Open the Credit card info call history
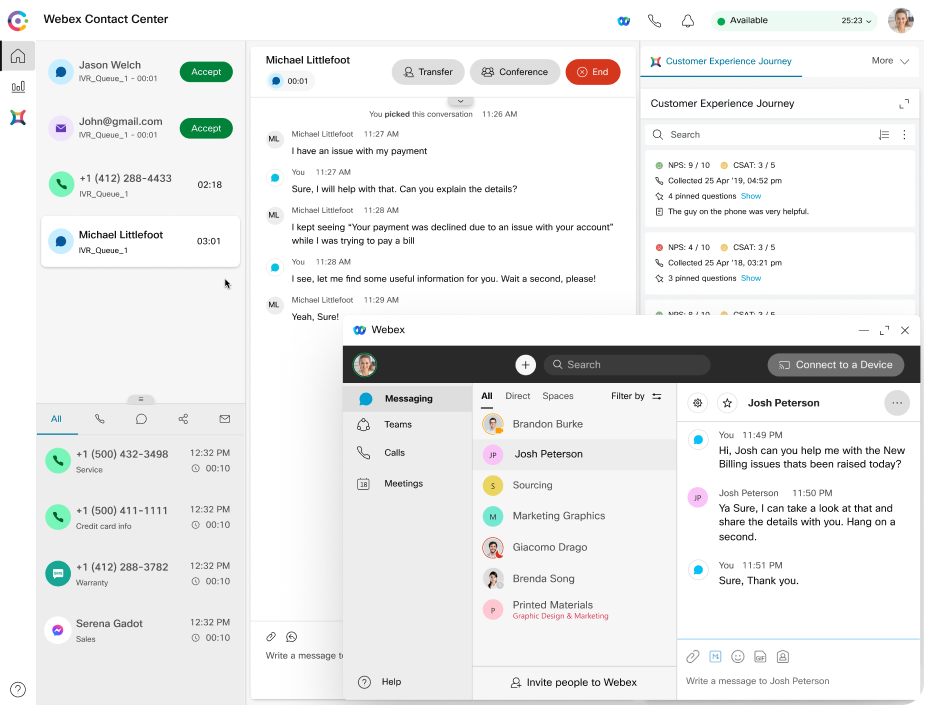This screenshot has height=706, width=925. [140, 517]
